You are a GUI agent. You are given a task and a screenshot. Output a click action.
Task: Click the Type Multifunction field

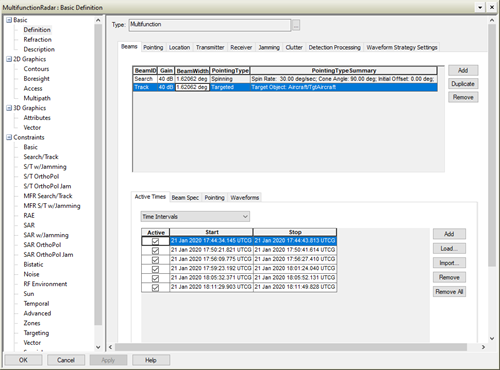point(210,25)
